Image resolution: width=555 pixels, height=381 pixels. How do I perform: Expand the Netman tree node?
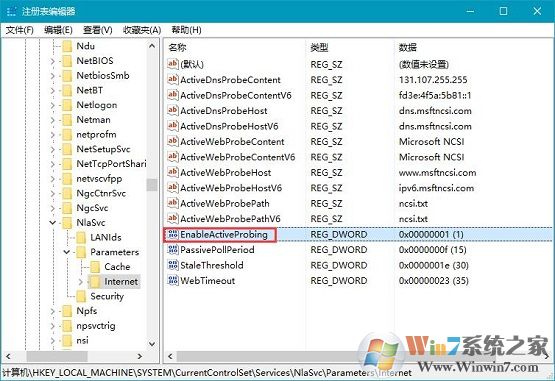pos(52,120)
